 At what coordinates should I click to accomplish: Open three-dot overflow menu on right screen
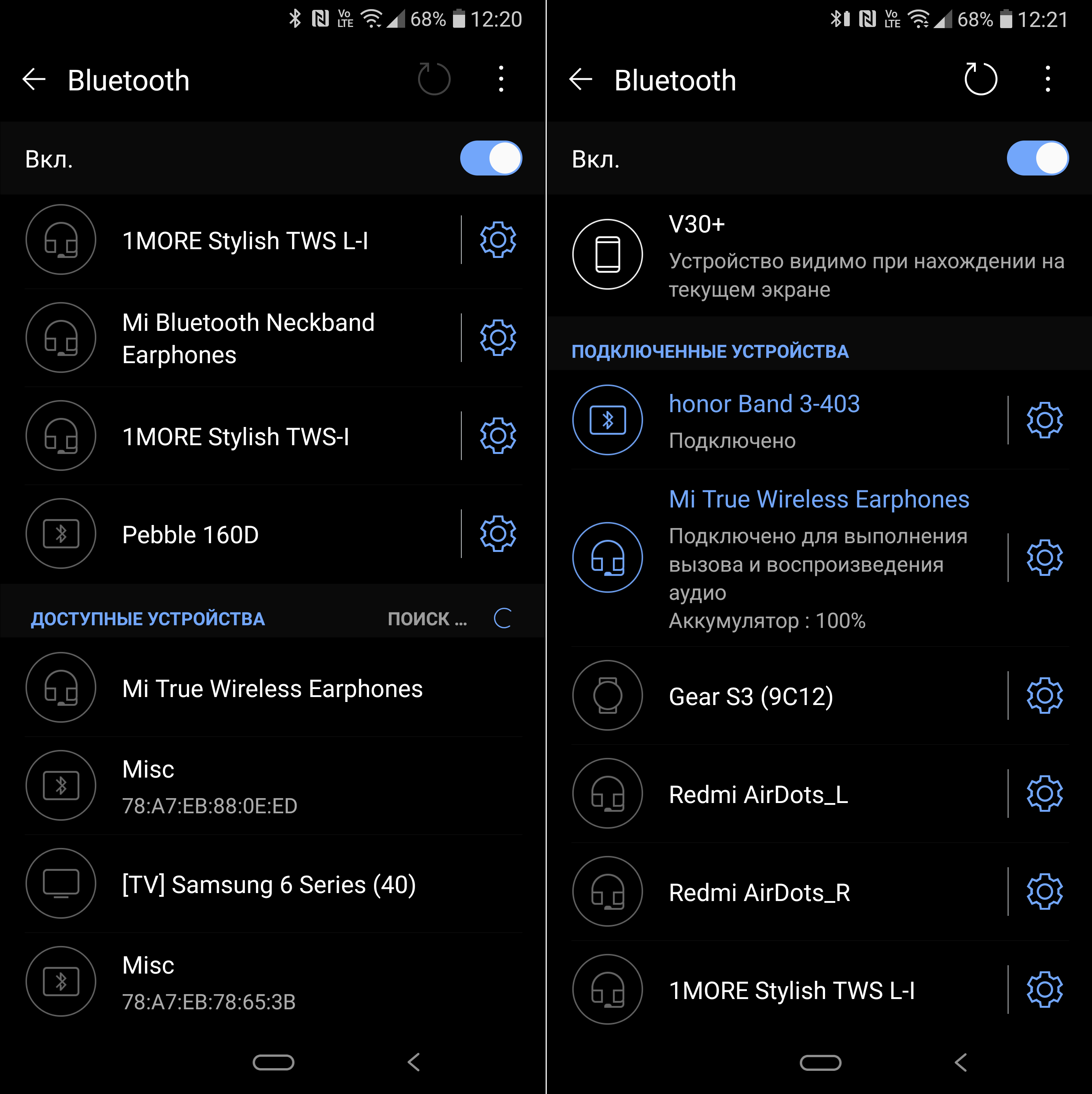(x=1048, y=79)
